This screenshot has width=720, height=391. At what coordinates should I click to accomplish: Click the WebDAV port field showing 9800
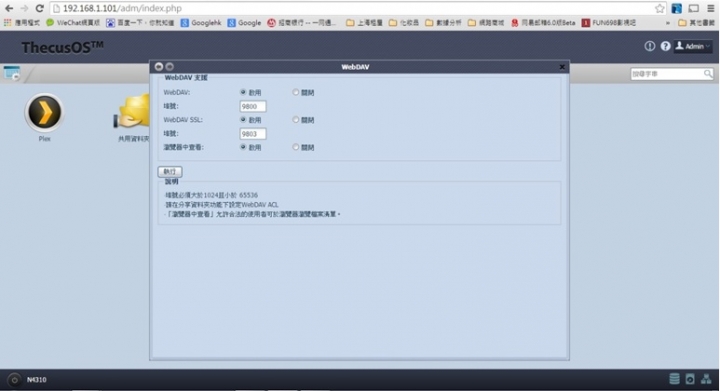(x=253, y=106)
